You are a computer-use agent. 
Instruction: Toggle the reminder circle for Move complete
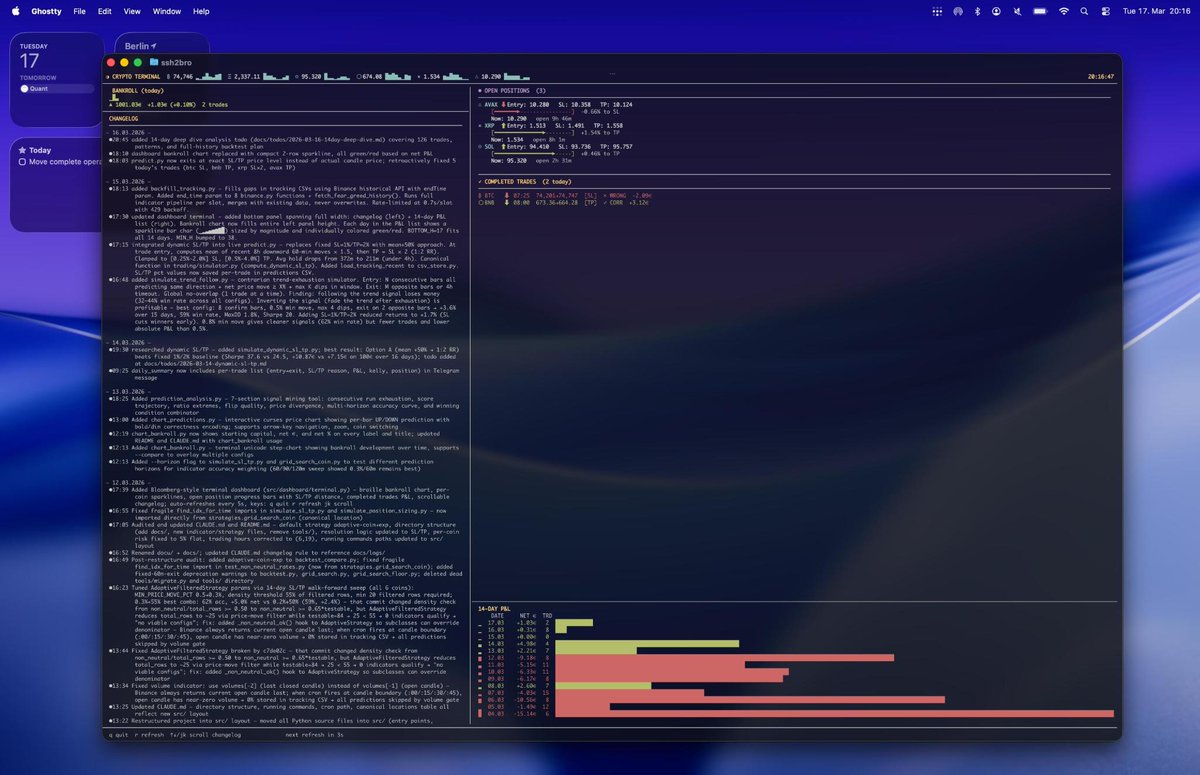(23, 161)
